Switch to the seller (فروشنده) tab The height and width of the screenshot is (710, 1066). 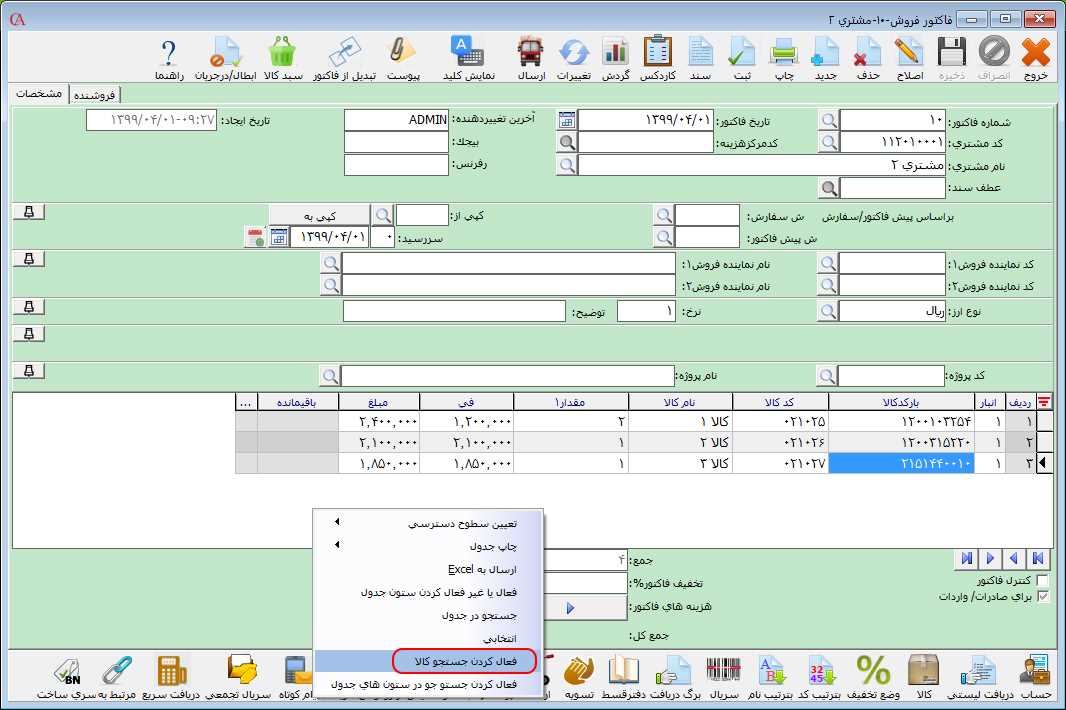(x=94, y=94)
